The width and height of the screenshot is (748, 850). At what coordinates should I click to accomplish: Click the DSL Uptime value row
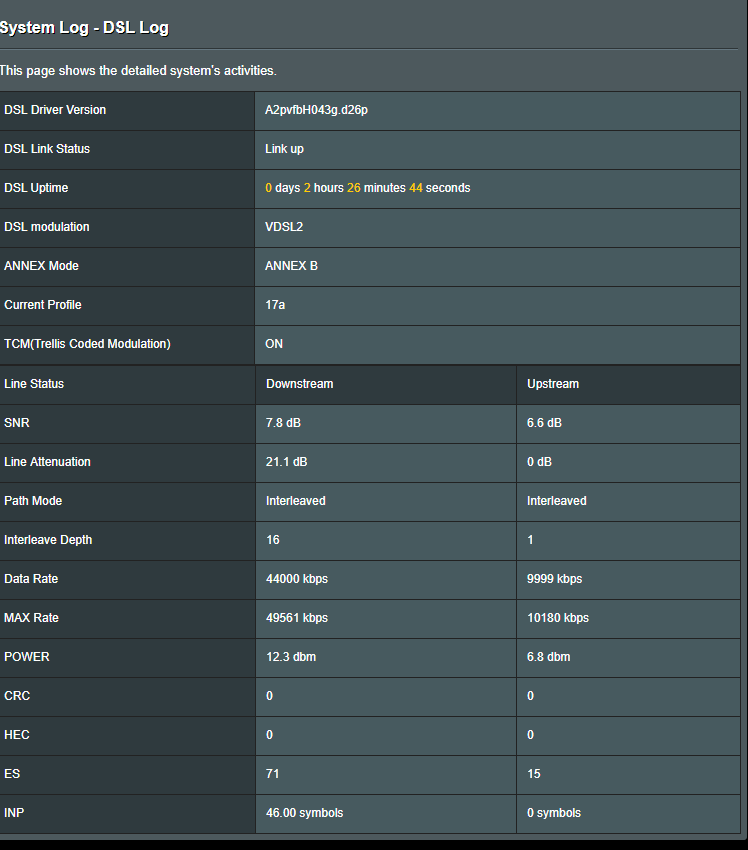click(x=498, y=188)
